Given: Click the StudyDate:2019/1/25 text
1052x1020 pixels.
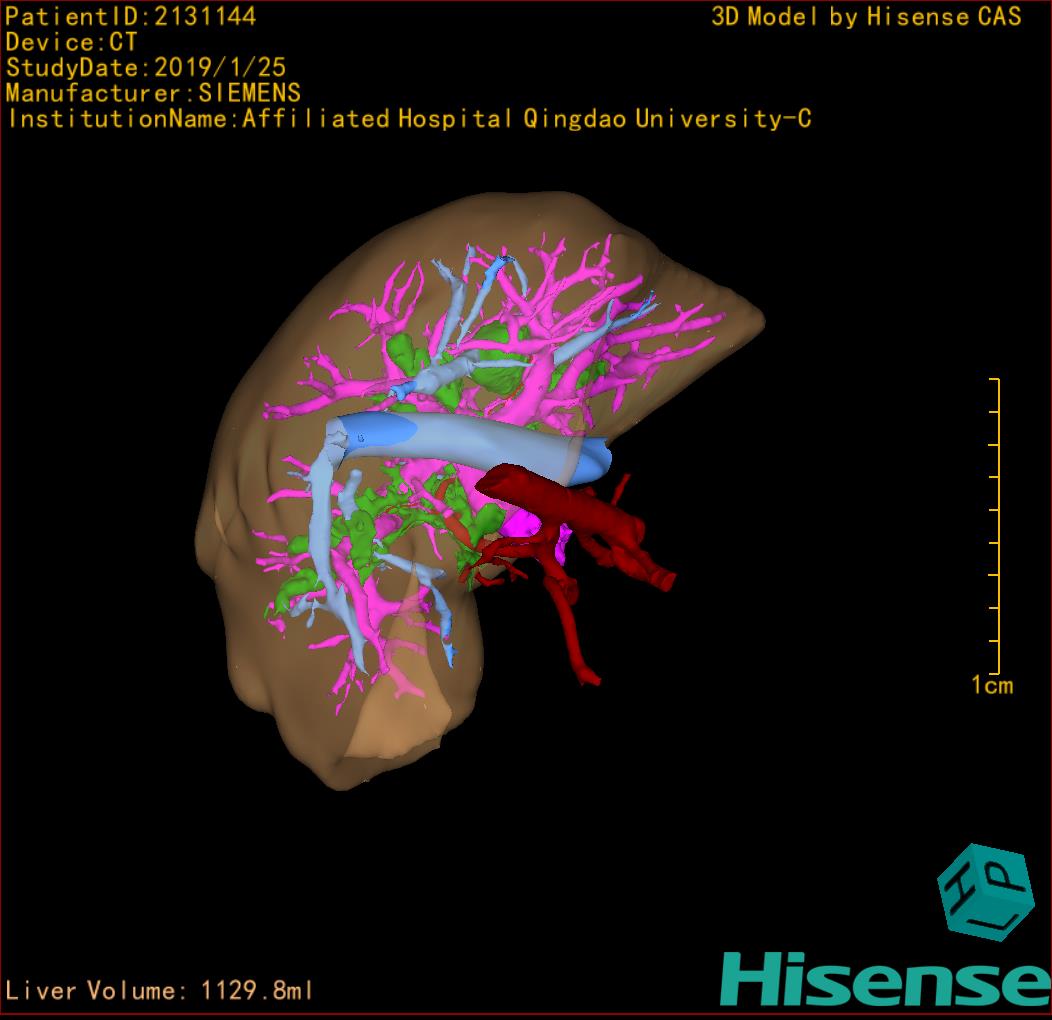Looking at the screenshot, I should pos(146,68).
